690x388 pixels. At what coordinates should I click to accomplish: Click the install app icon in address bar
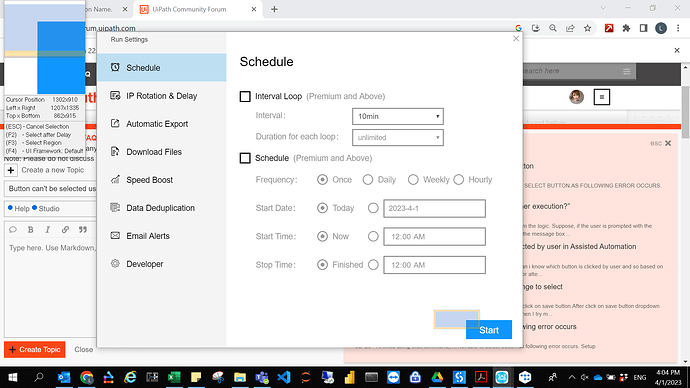click(536, 28)
